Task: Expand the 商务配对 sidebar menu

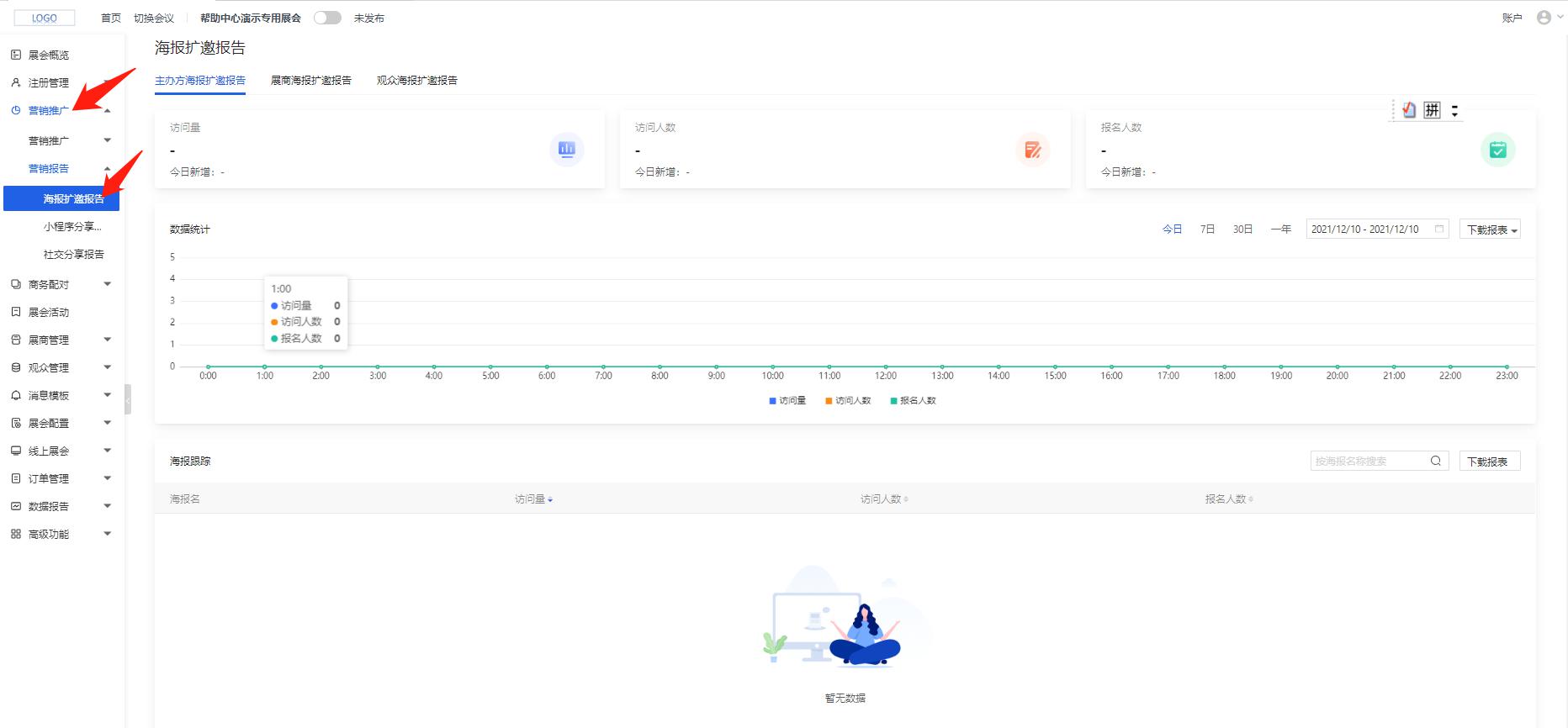Action: click(107, 284)
